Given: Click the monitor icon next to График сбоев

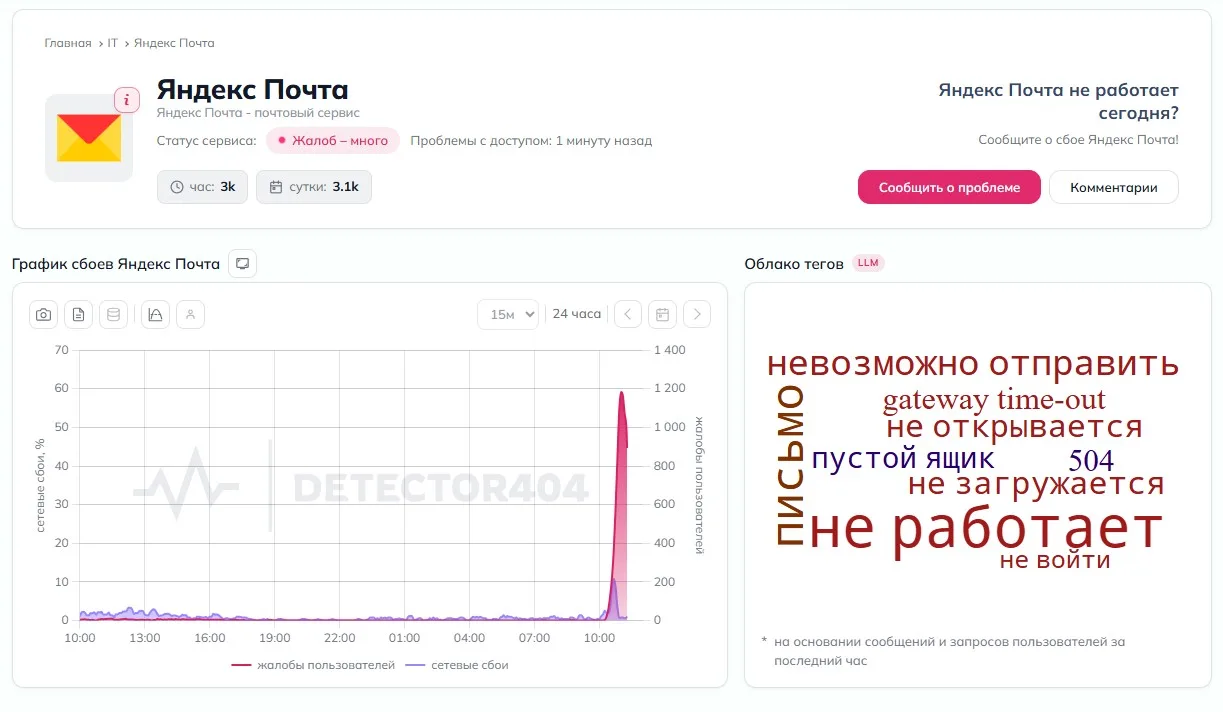Looking at the screenshot, I should point(242,264).
